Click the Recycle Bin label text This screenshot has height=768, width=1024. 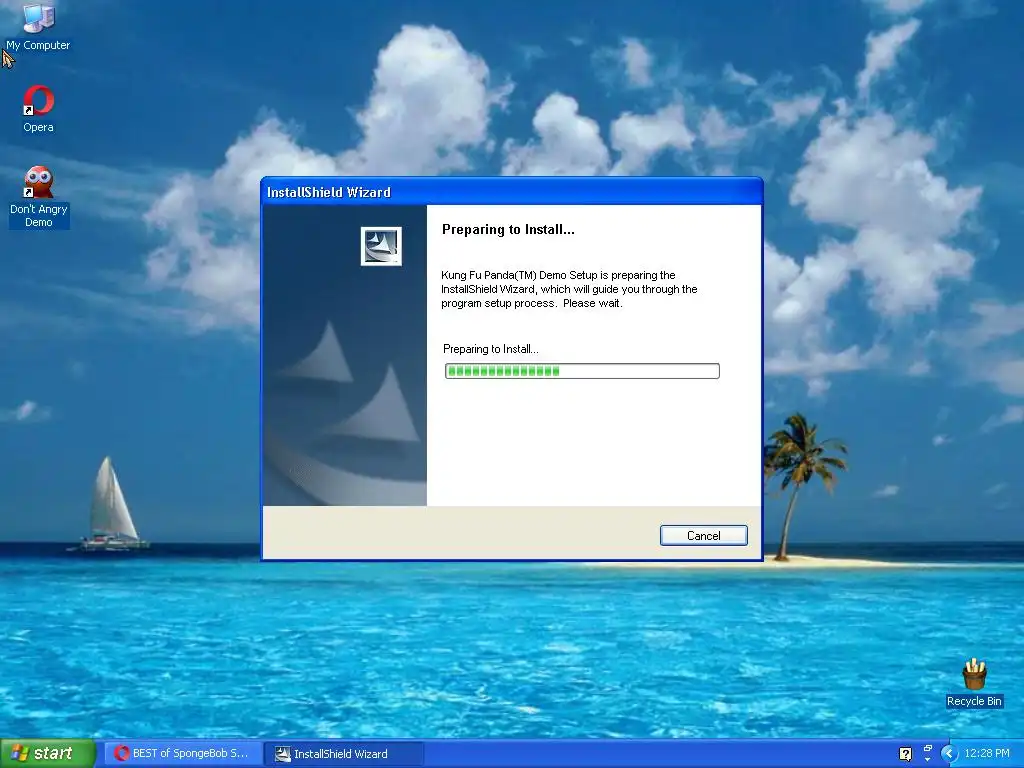[x=974, y=701]
